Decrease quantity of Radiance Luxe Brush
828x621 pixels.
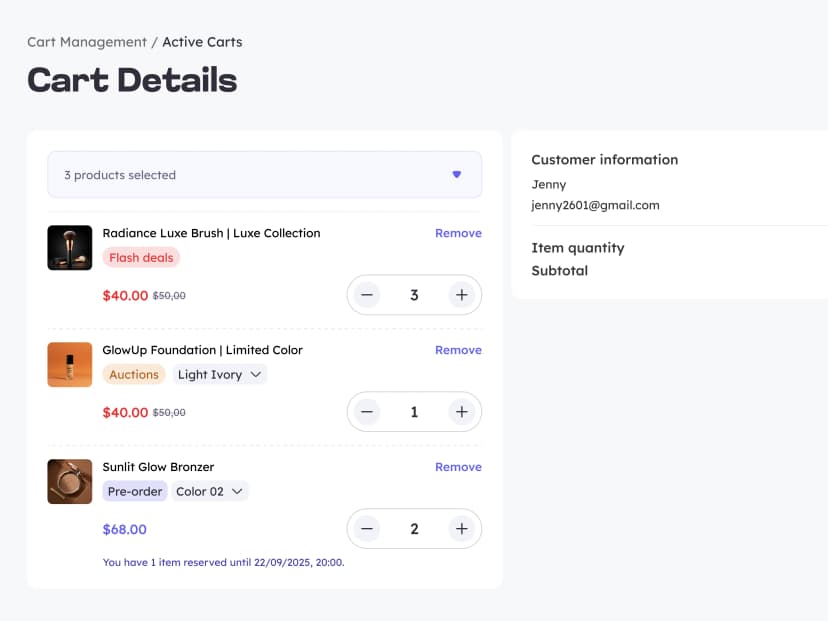366,295
